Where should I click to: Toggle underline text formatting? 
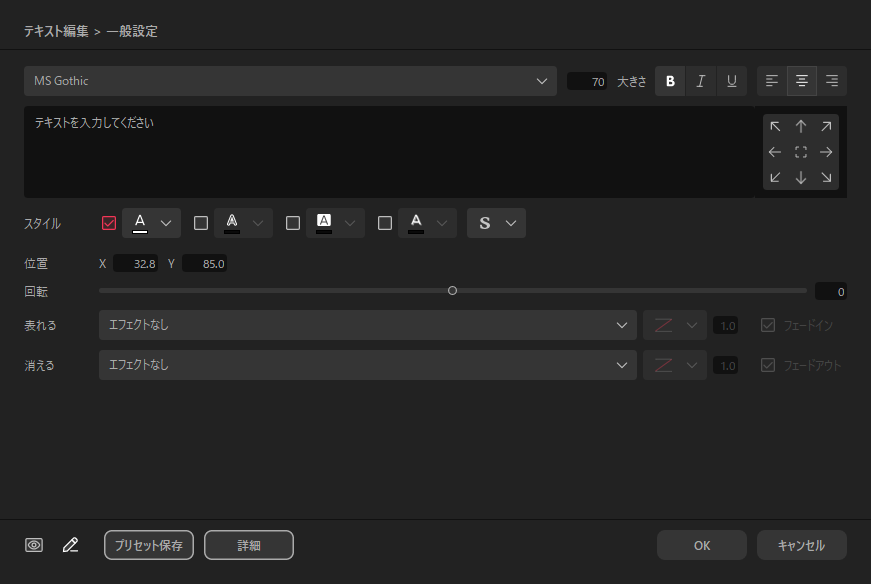(732, 82)
